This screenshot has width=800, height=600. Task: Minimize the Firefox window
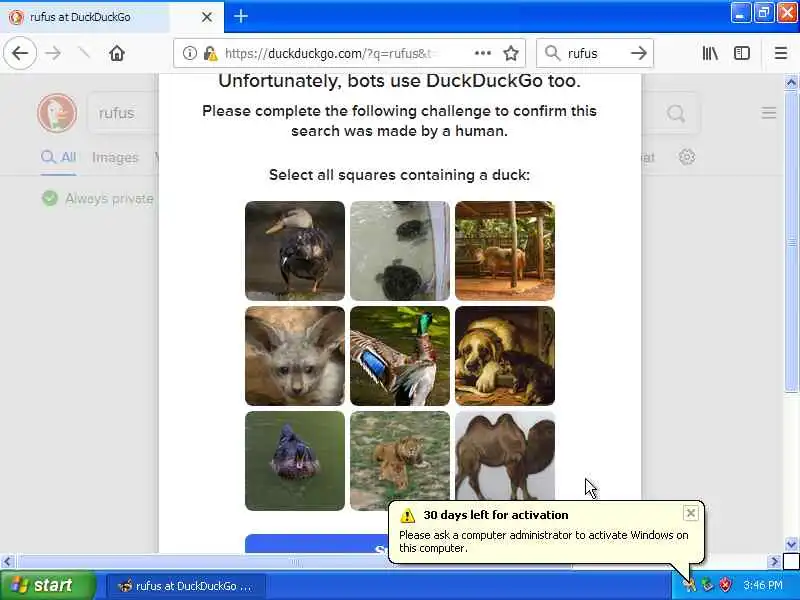[x=740, y=13]
